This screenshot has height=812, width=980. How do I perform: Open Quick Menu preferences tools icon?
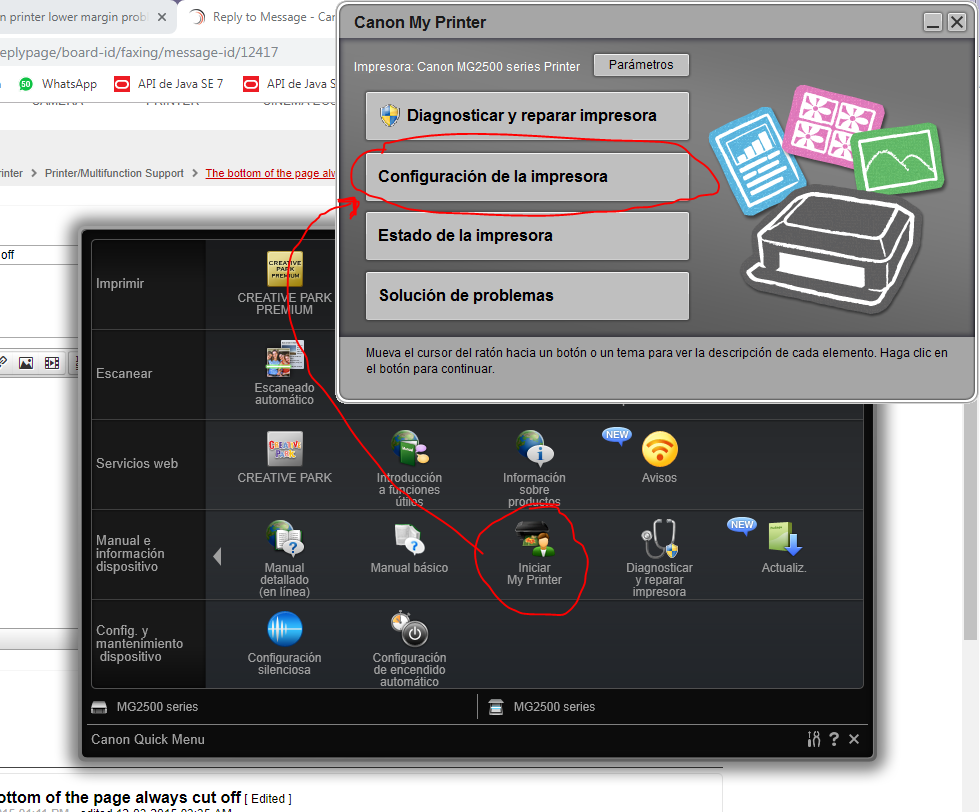tap(814, 739)
